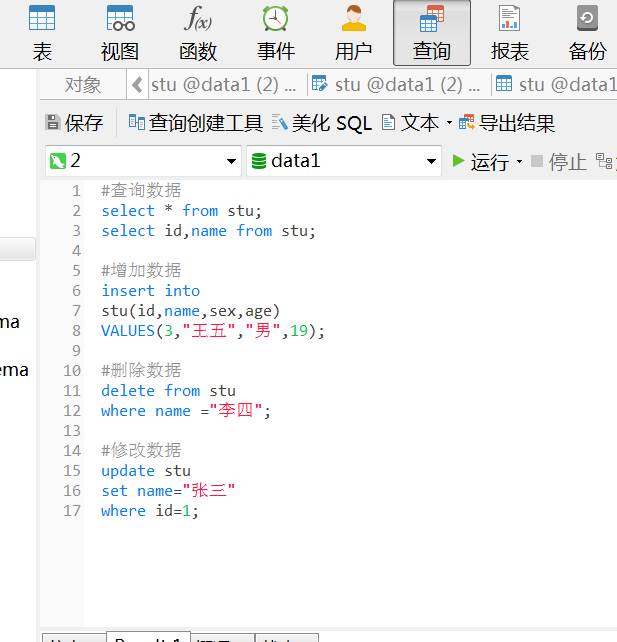Click the set name="张三" line
The image size is (617, 642).
[x=168, y=491]
